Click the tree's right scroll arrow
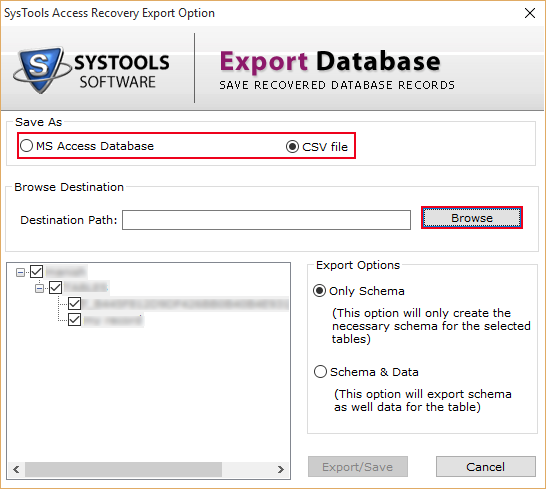 coord(281,469)
